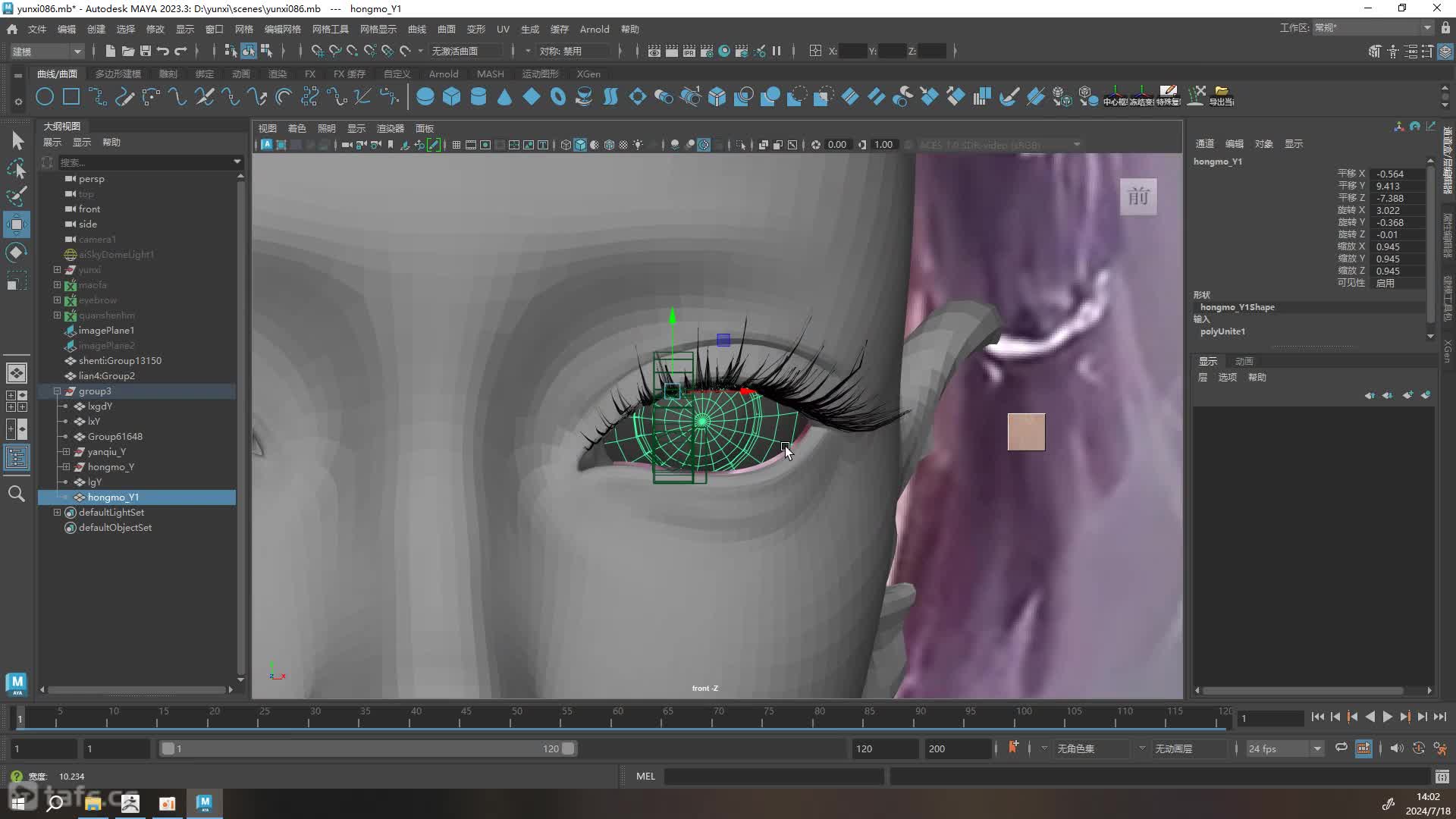Expand the hongmo_Y node
The width and height of the screenshot is (1456, 819).
pyautogui.click(x=66, y=467)
